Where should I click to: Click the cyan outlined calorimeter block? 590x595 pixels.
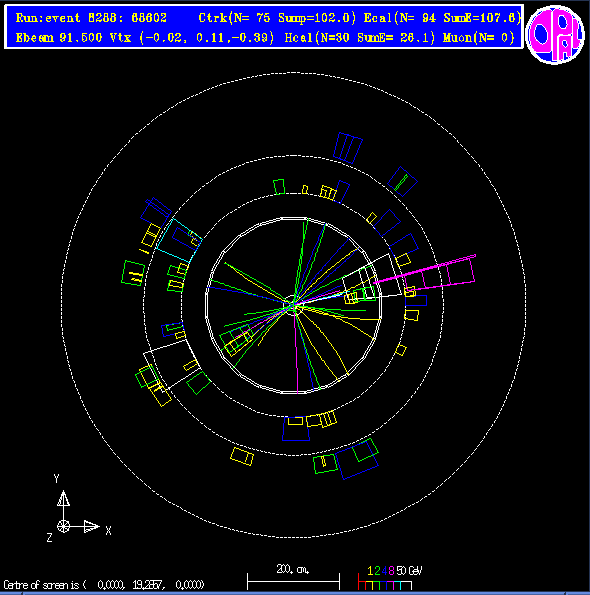[x=179, y=240]
